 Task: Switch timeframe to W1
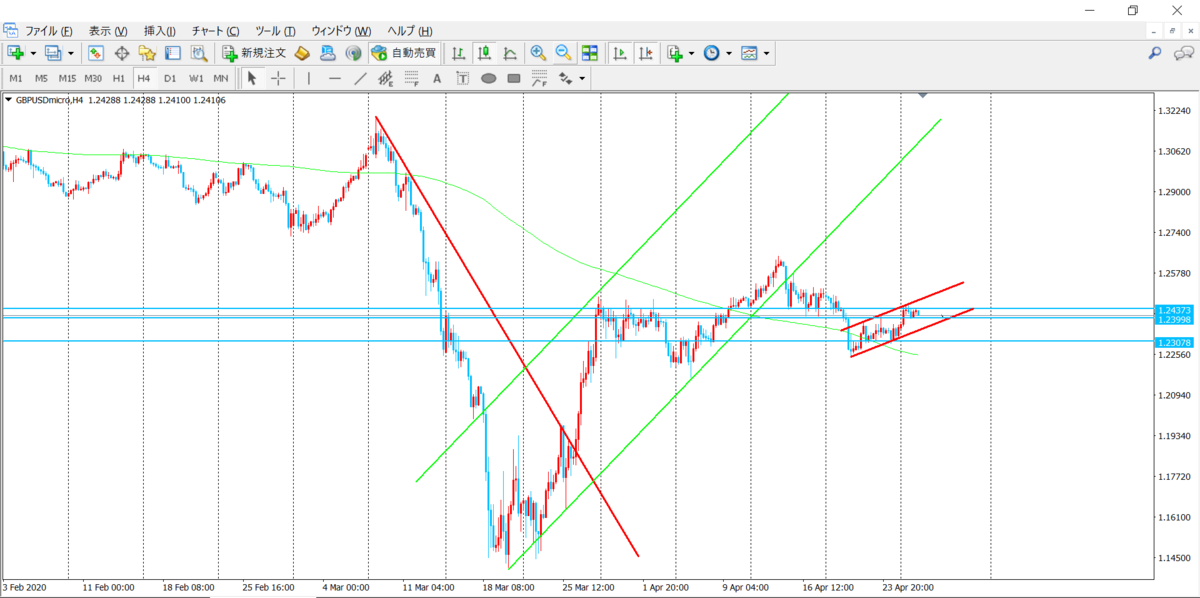(196, 78)
